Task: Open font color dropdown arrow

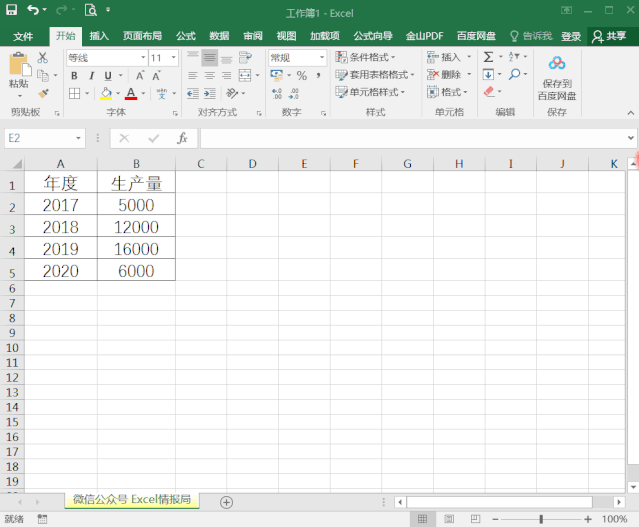Action: [x=143, y=94]
